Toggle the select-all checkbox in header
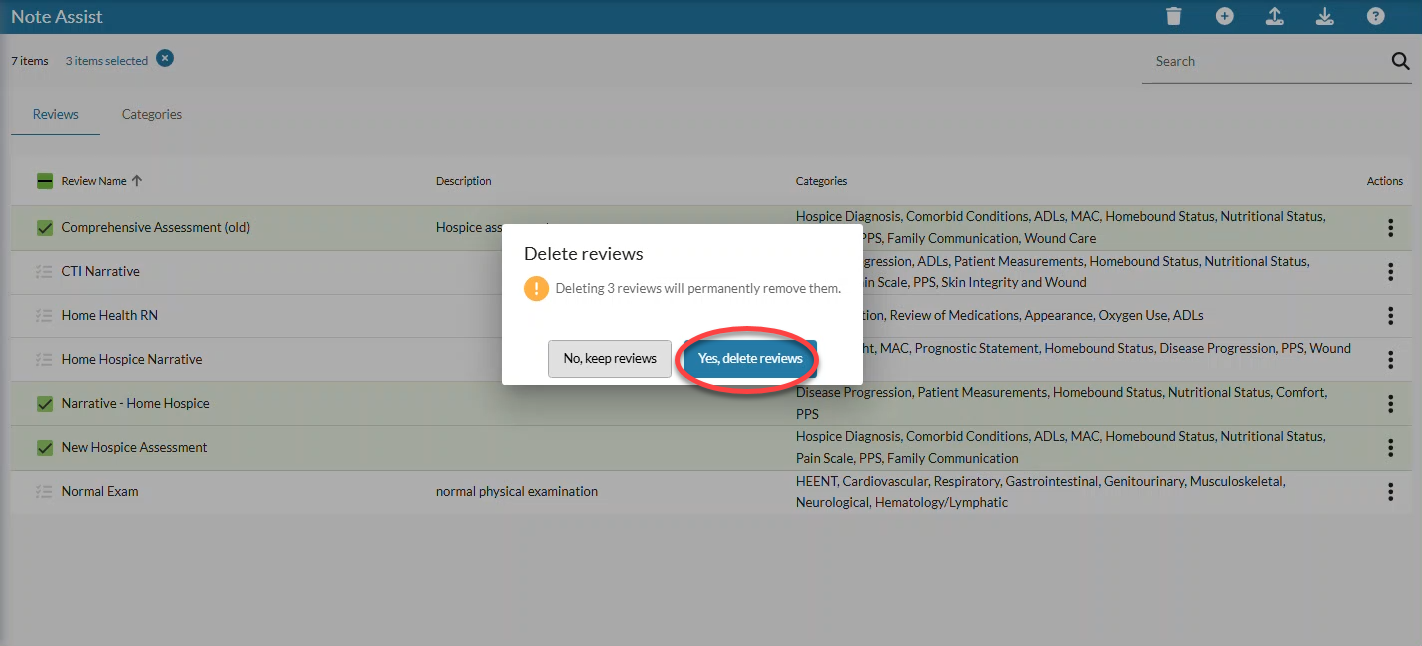Image resolution: width=1422 pixels, height=646 pixels. [45, 181]
